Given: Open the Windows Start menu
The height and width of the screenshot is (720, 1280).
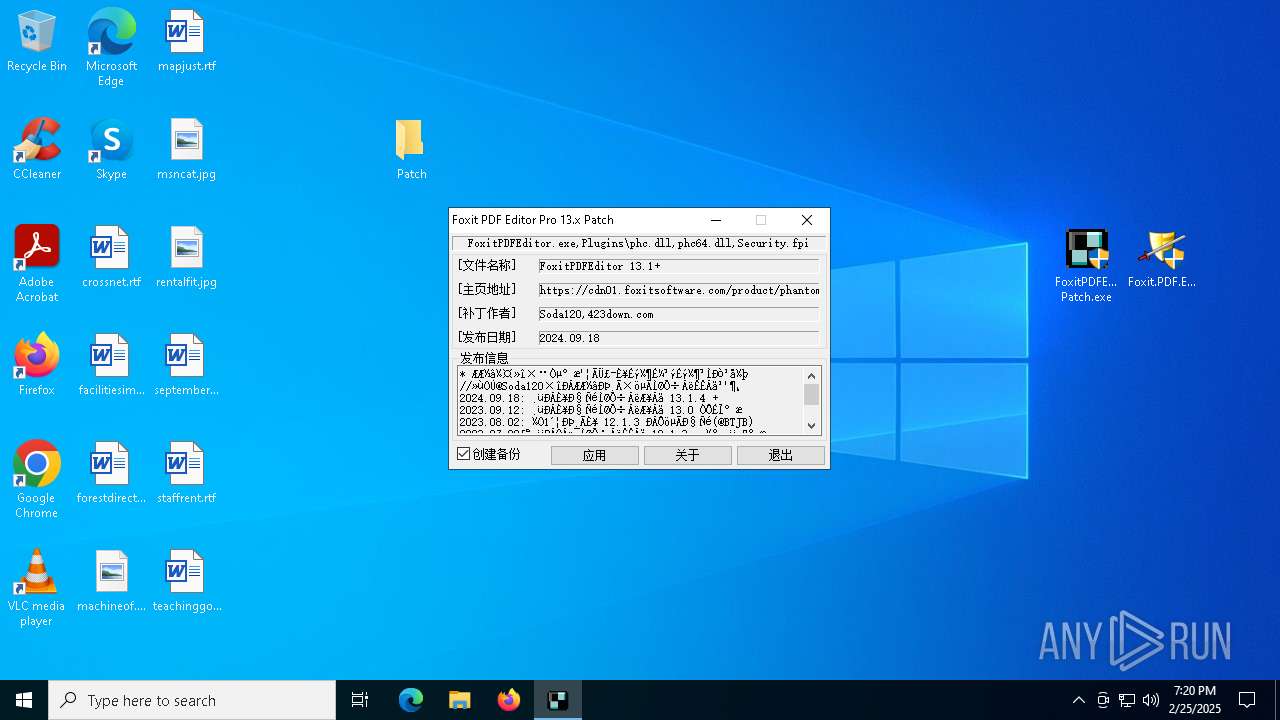Looking at the screenshot, I should pos(24,700).
